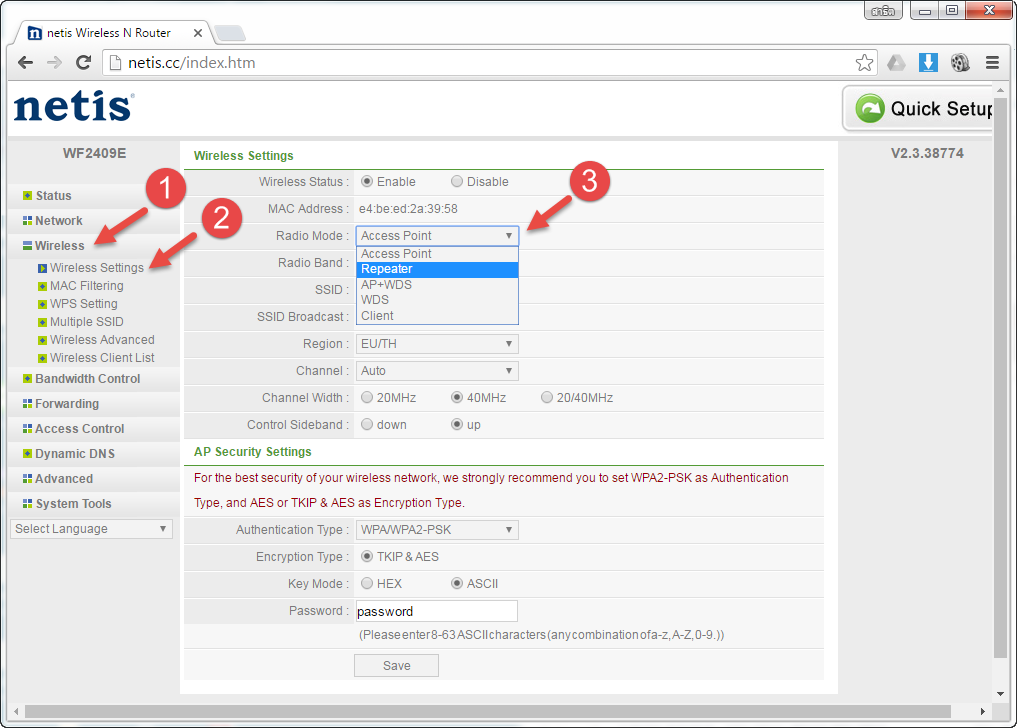This screenshot has height=728, width=1017.
Task: Click the green Quick Setup icon
Action: (x=870, y=108)
